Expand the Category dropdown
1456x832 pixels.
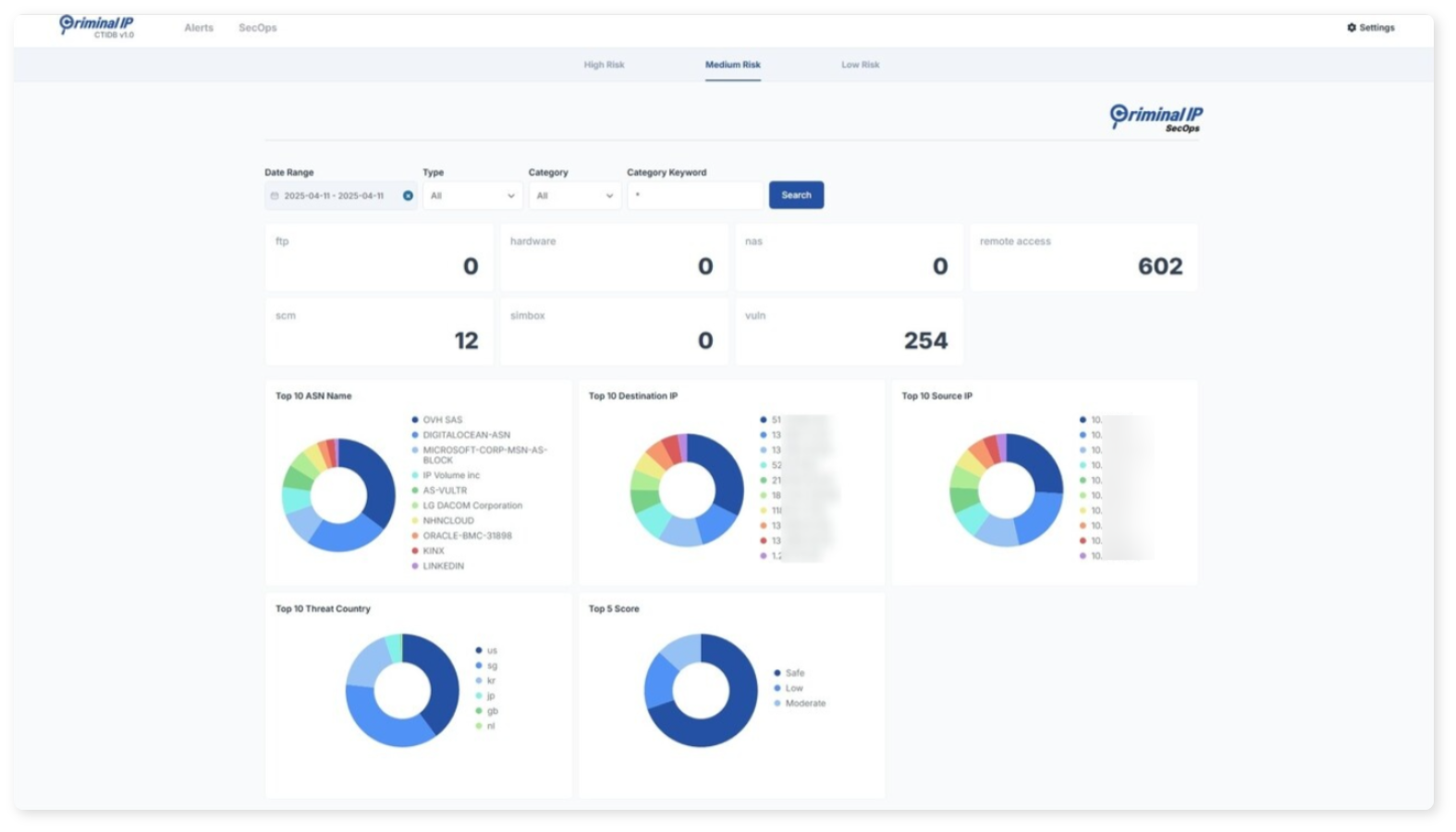[574, 196]
